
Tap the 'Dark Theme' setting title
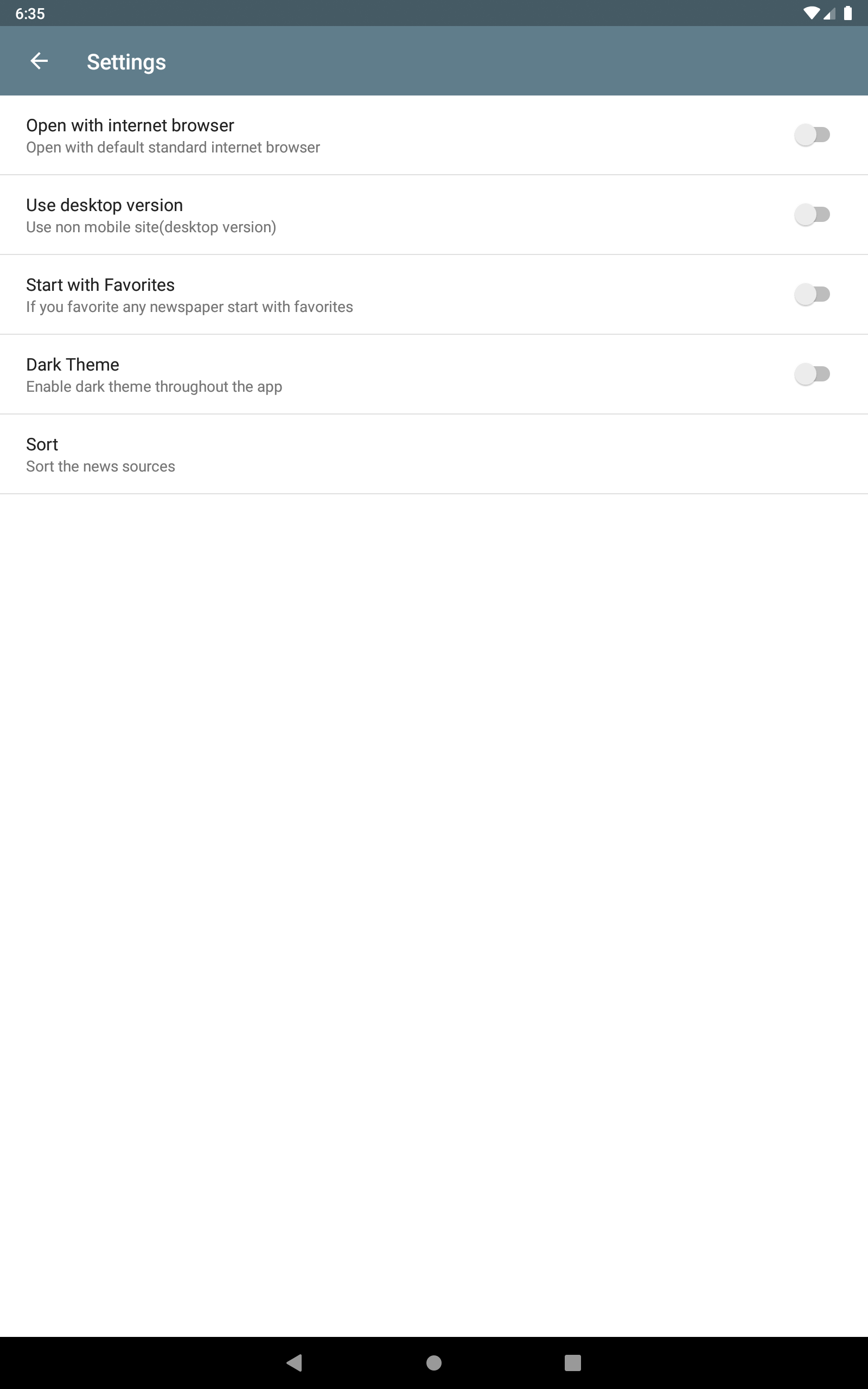coord(73,365)
